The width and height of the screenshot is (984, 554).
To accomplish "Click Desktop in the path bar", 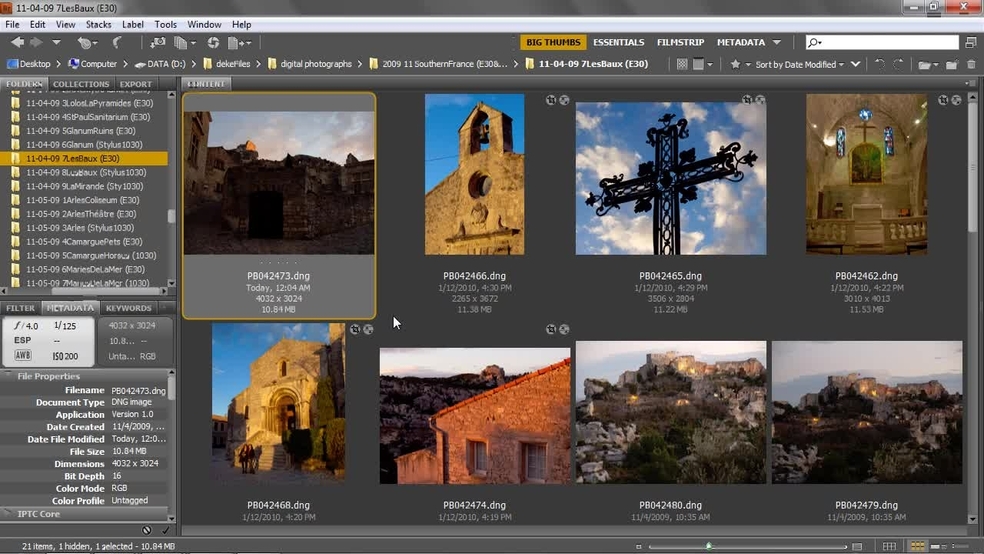I will (x=29, y=63).
